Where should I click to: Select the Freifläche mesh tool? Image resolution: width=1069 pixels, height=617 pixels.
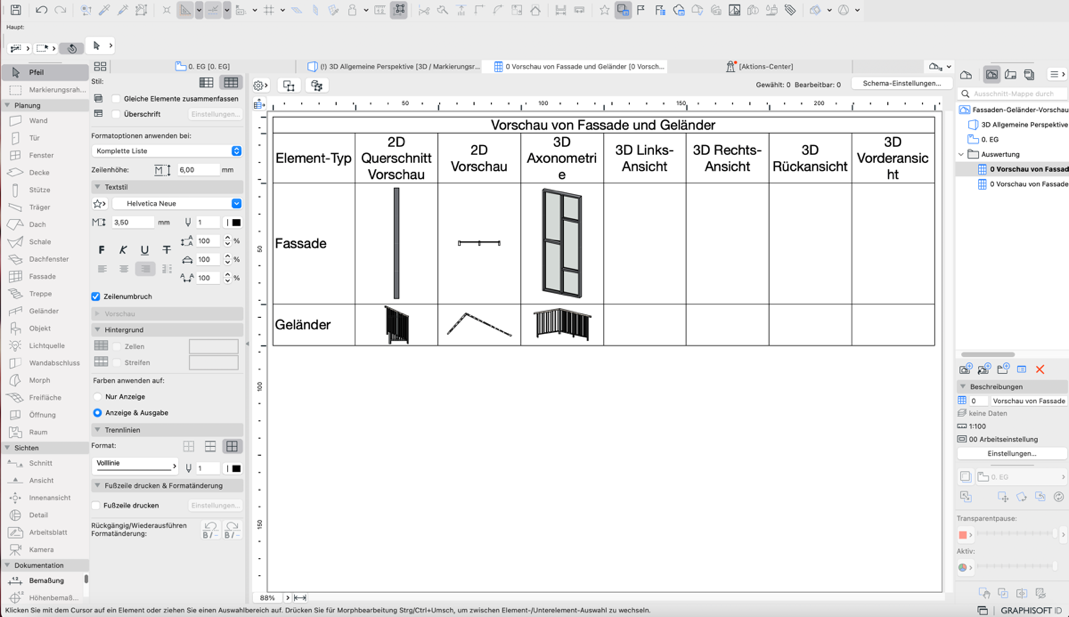pyautogui.click(x=45, y=397)
